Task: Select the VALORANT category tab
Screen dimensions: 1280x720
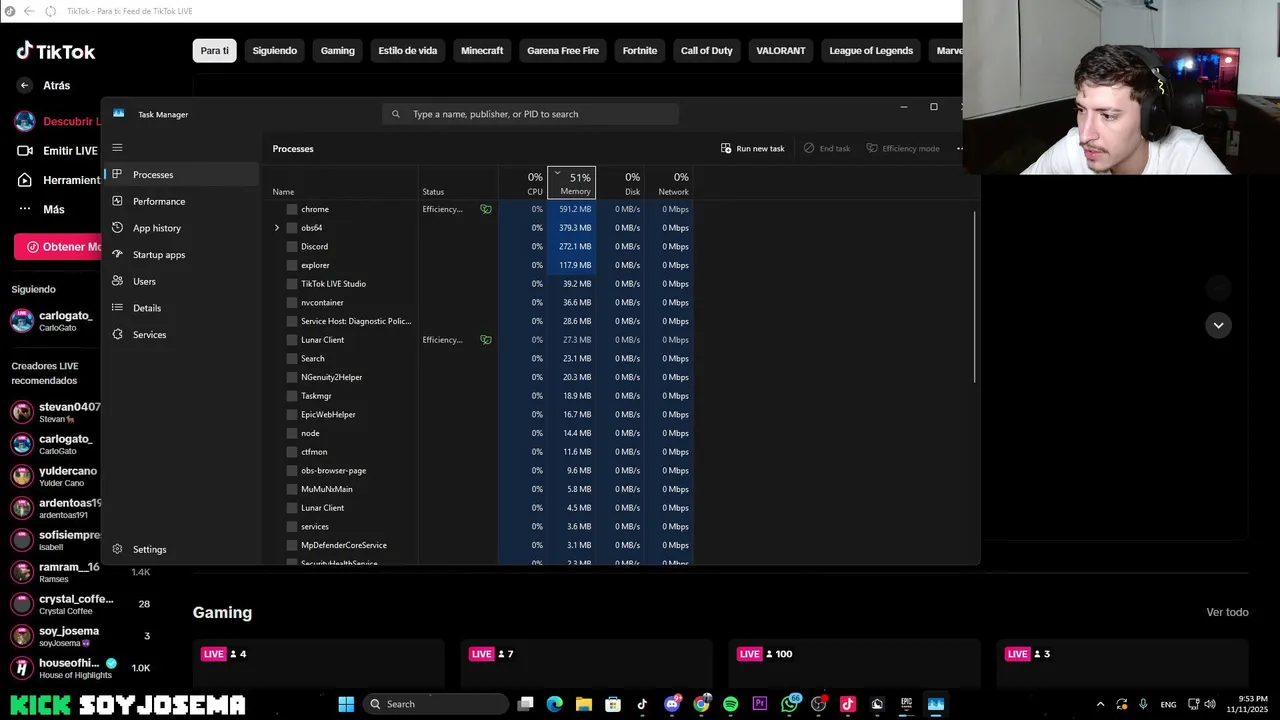Action: [781, 51]
